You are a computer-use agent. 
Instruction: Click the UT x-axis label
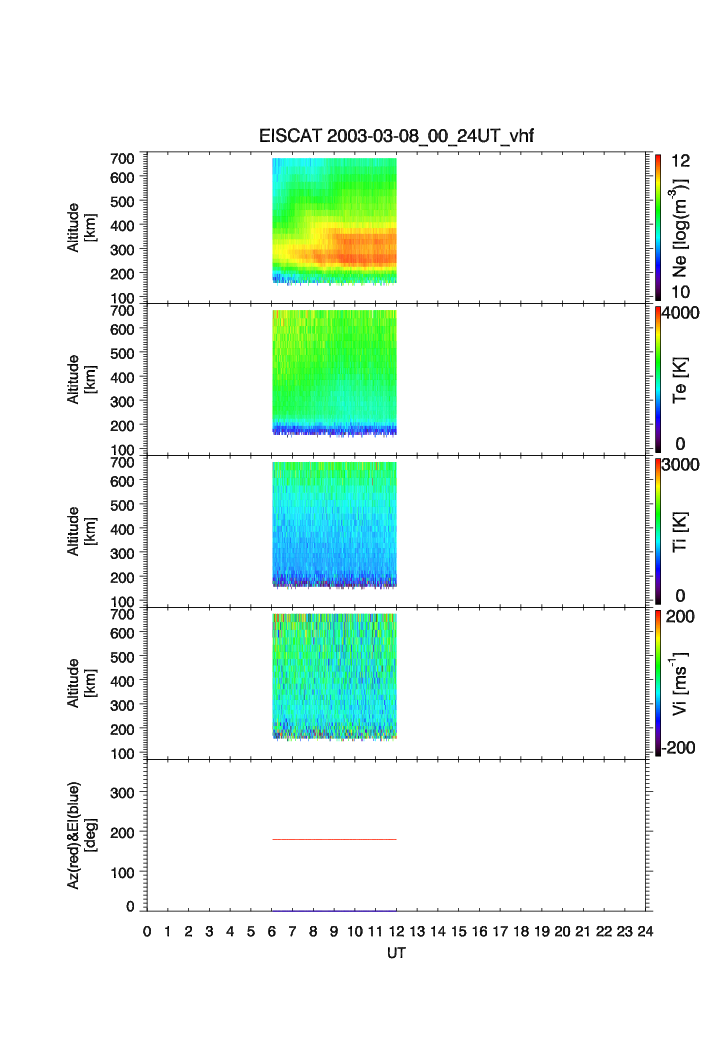[x=397, y=953]
